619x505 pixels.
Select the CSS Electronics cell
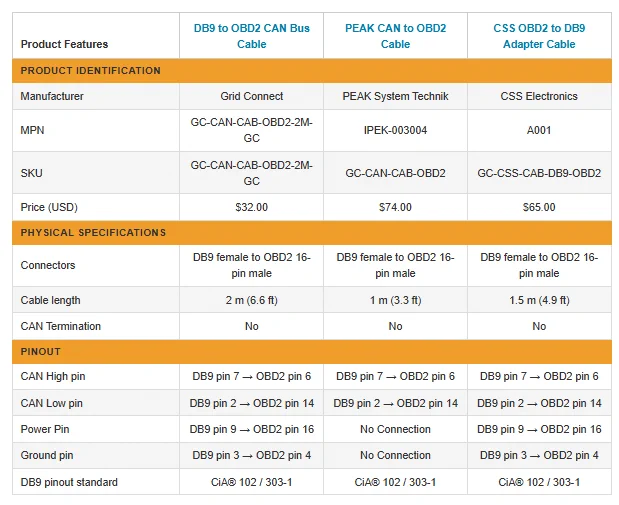539,96
